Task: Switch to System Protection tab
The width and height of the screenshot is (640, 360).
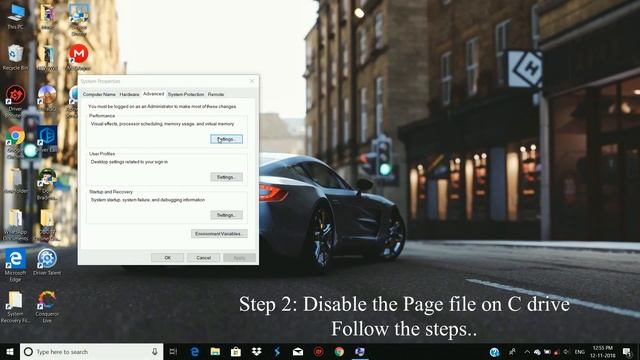Action: coord(186,94)
